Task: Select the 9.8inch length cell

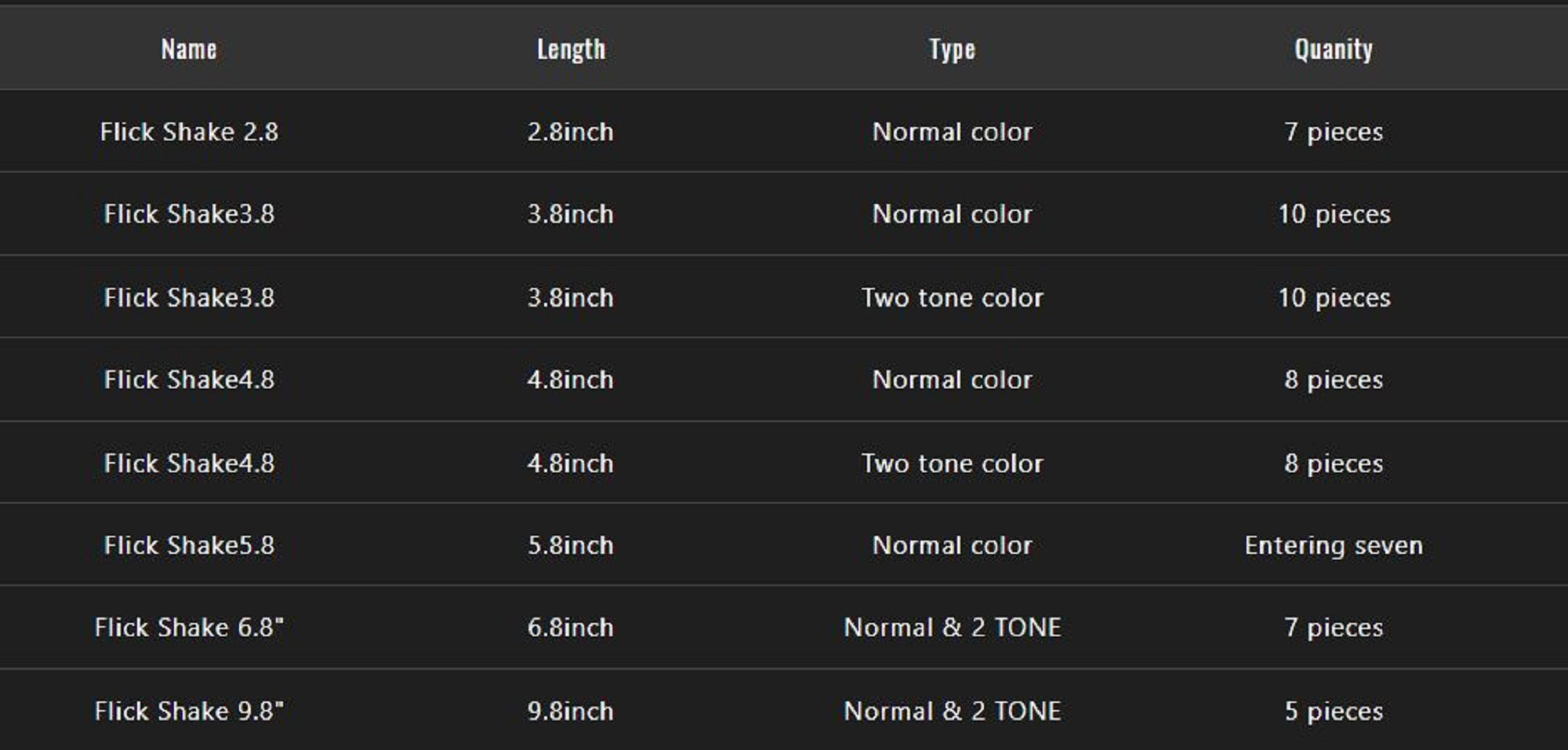Action: pos(571,711)
